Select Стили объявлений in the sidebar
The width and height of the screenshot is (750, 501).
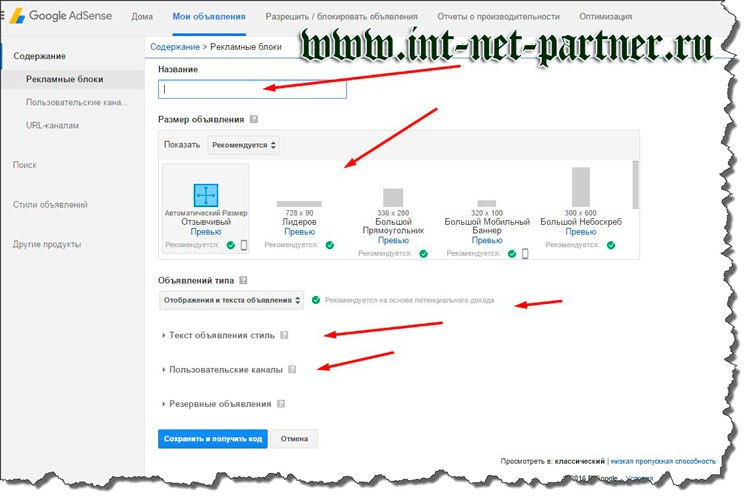[x=50, y=204]
